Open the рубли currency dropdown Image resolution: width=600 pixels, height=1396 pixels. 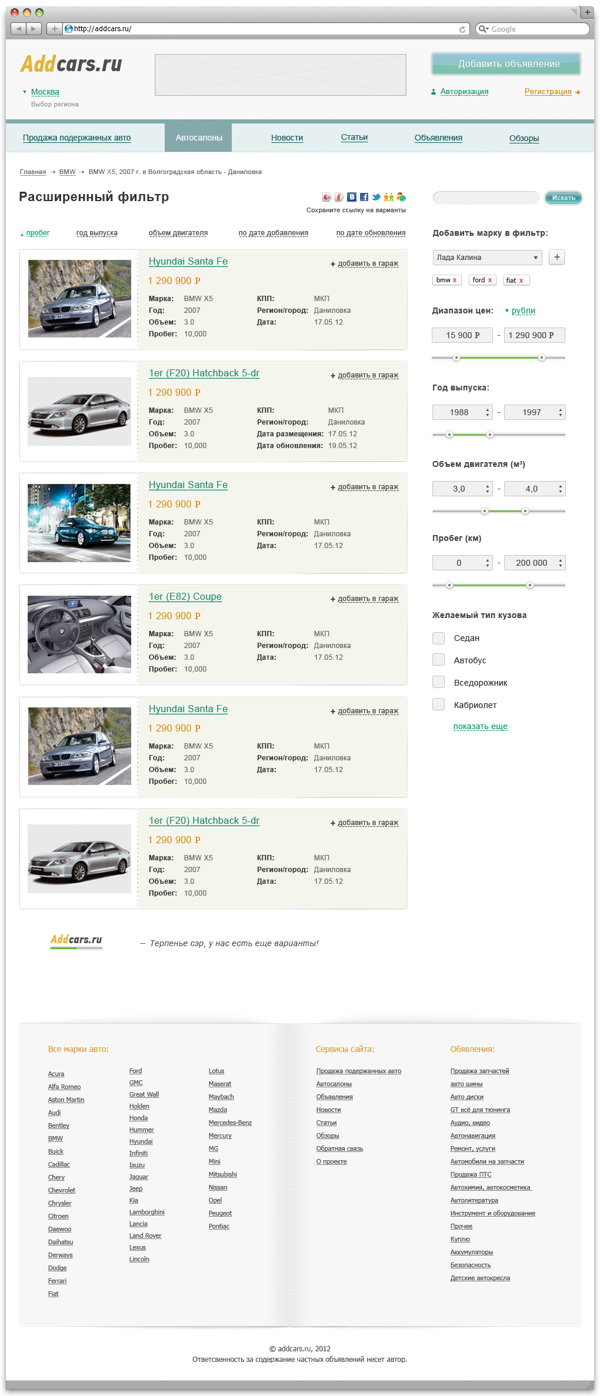pos(521,311)
